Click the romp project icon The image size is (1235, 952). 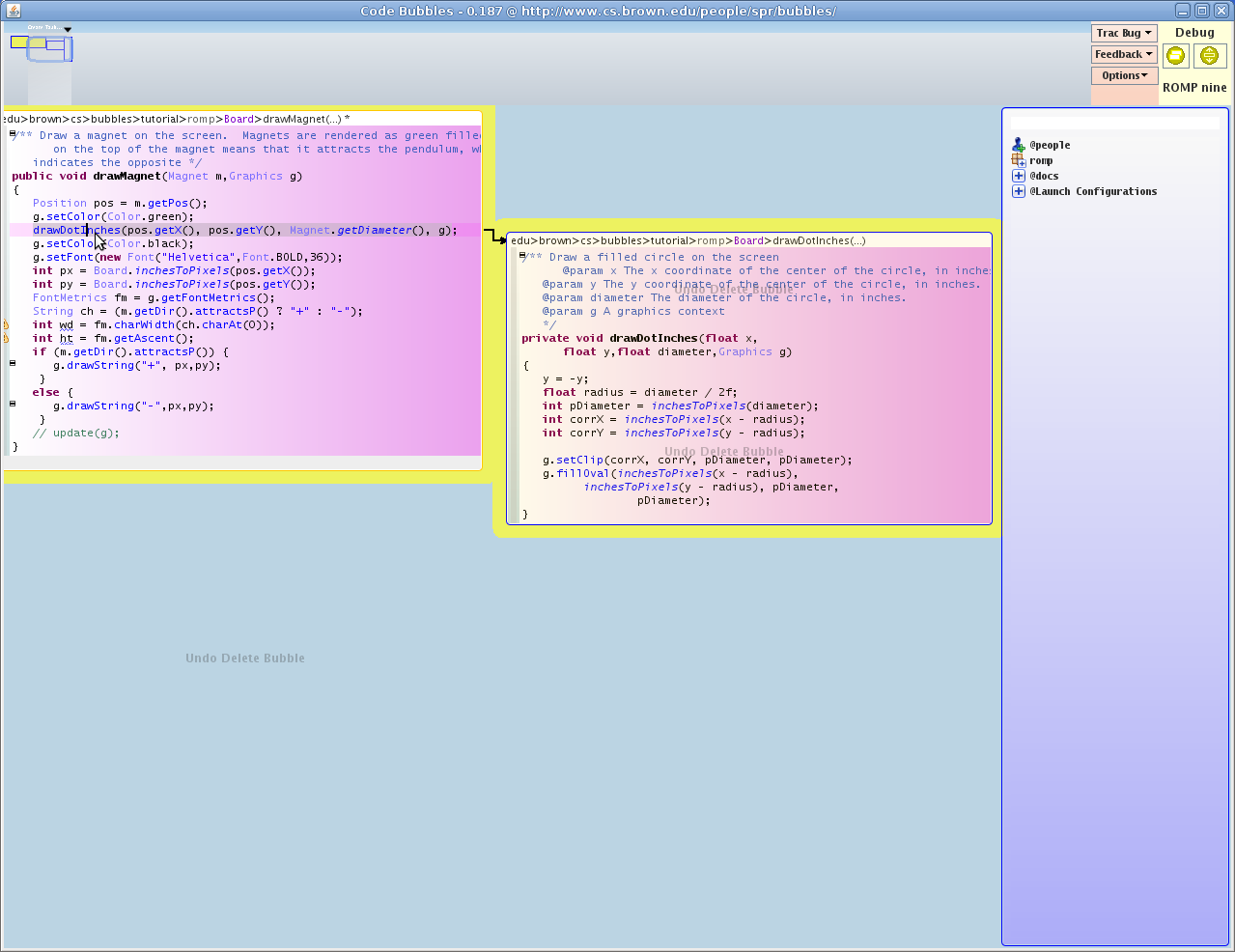[1018, 160]
